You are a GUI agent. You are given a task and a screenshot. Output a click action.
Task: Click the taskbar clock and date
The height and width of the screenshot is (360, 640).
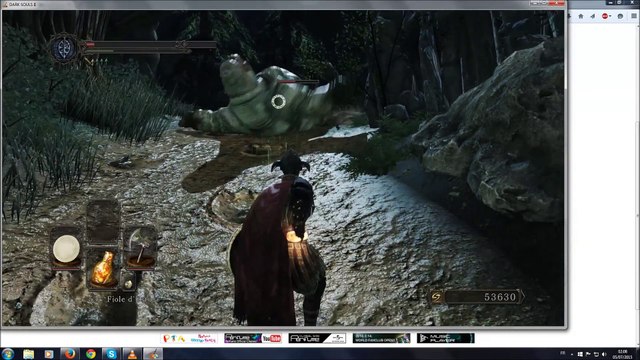[622, 354]
